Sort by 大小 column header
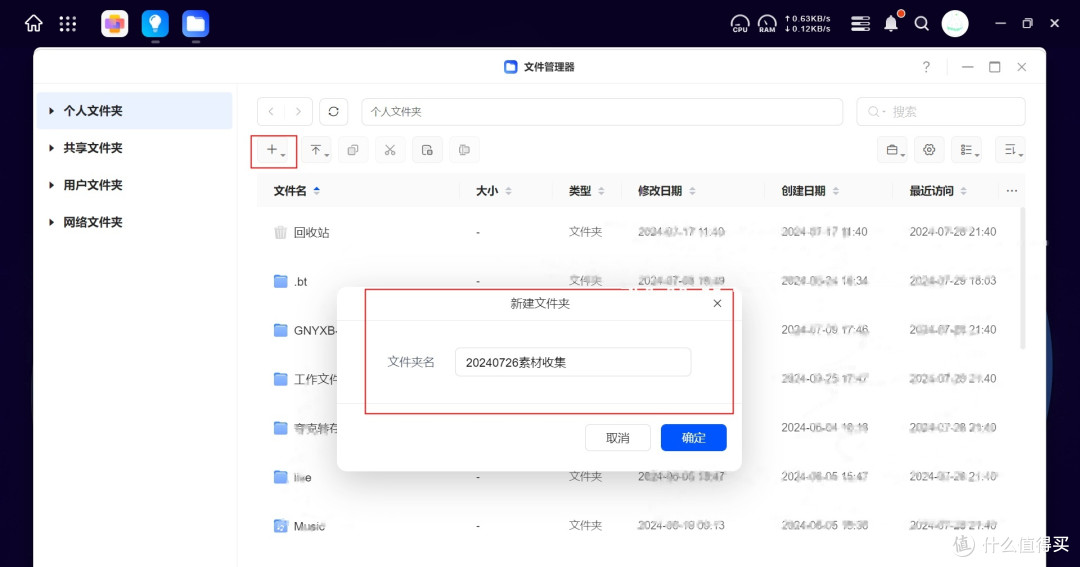1080x567 pixels. (x=494, y=191)
